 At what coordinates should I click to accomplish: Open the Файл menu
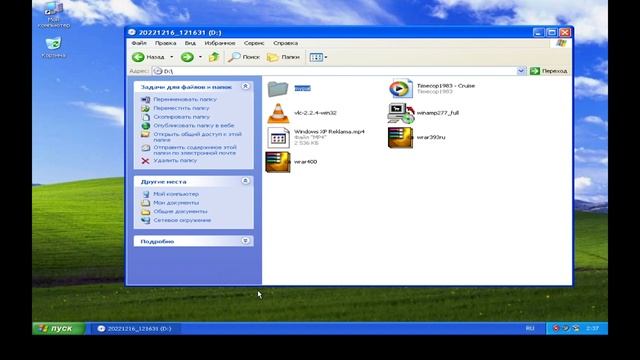point(139,43)
